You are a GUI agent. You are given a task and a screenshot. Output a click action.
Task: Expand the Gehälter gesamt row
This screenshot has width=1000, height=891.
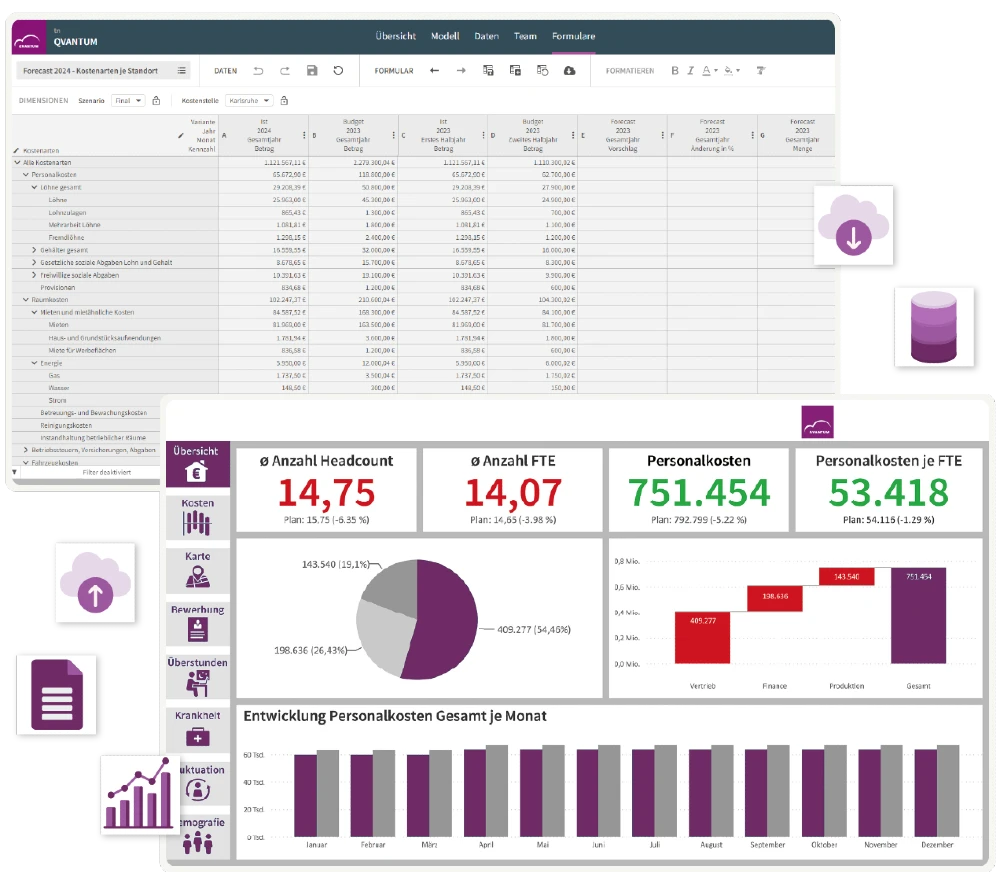pos(34,250)
